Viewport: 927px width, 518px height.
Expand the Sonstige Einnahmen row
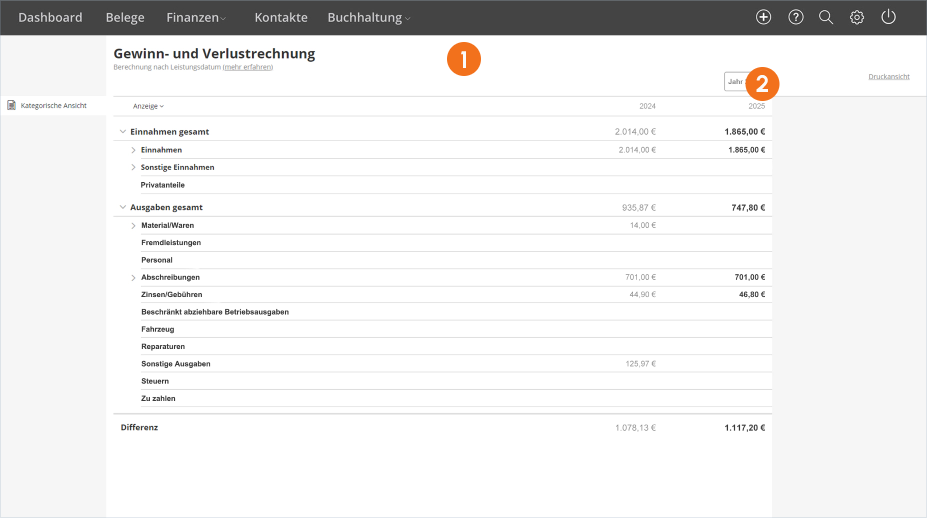point(134,167)
